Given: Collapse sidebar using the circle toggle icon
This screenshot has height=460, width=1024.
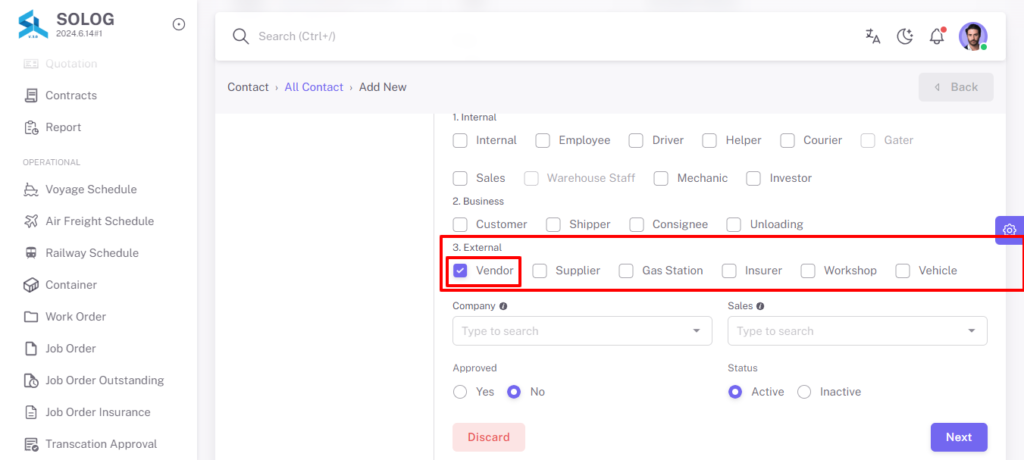Looking at the screenshot, I should pyautogui.click(x=178, y=24).
